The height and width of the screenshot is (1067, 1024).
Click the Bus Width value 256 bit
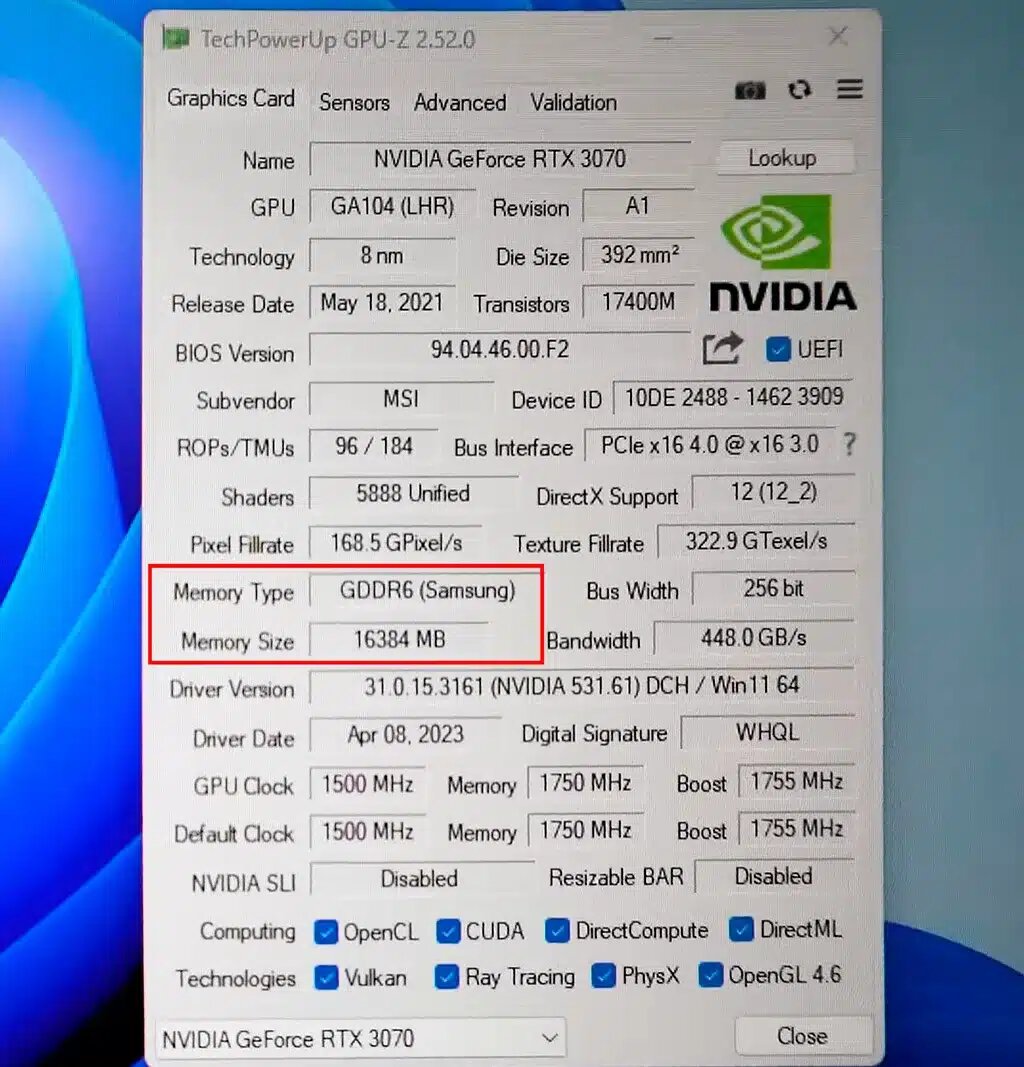coord(774,588)
